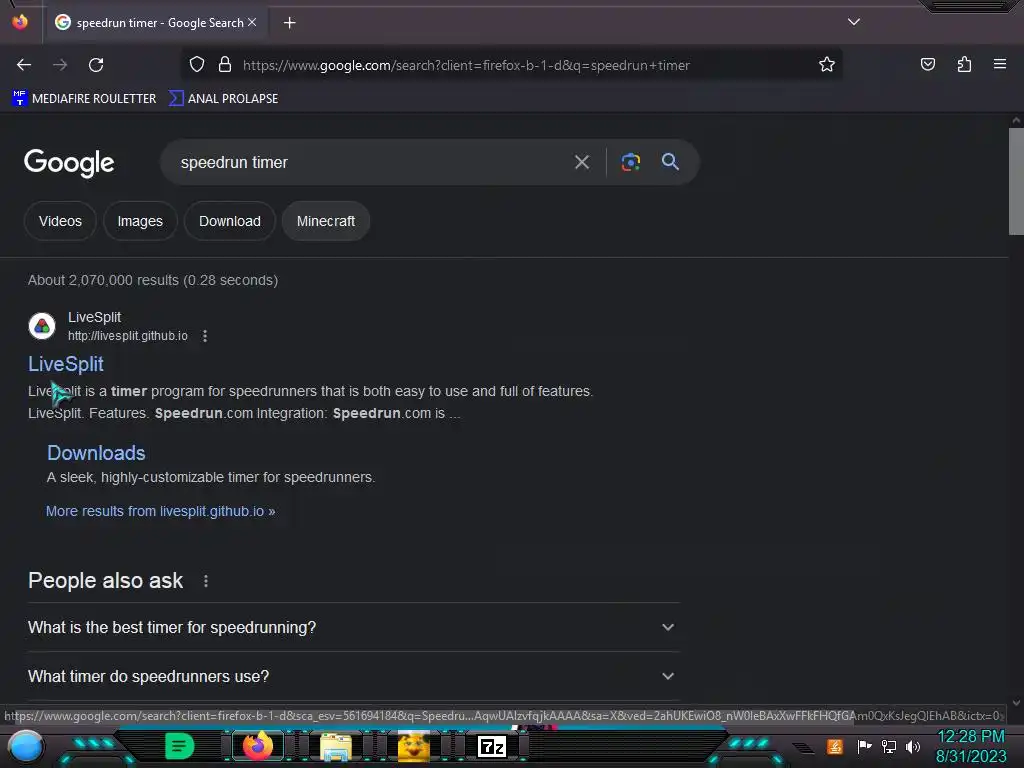Open MEDIAFIRE ROULETTER bookmark
1024x768 pixels.
[x=84, y=99]
